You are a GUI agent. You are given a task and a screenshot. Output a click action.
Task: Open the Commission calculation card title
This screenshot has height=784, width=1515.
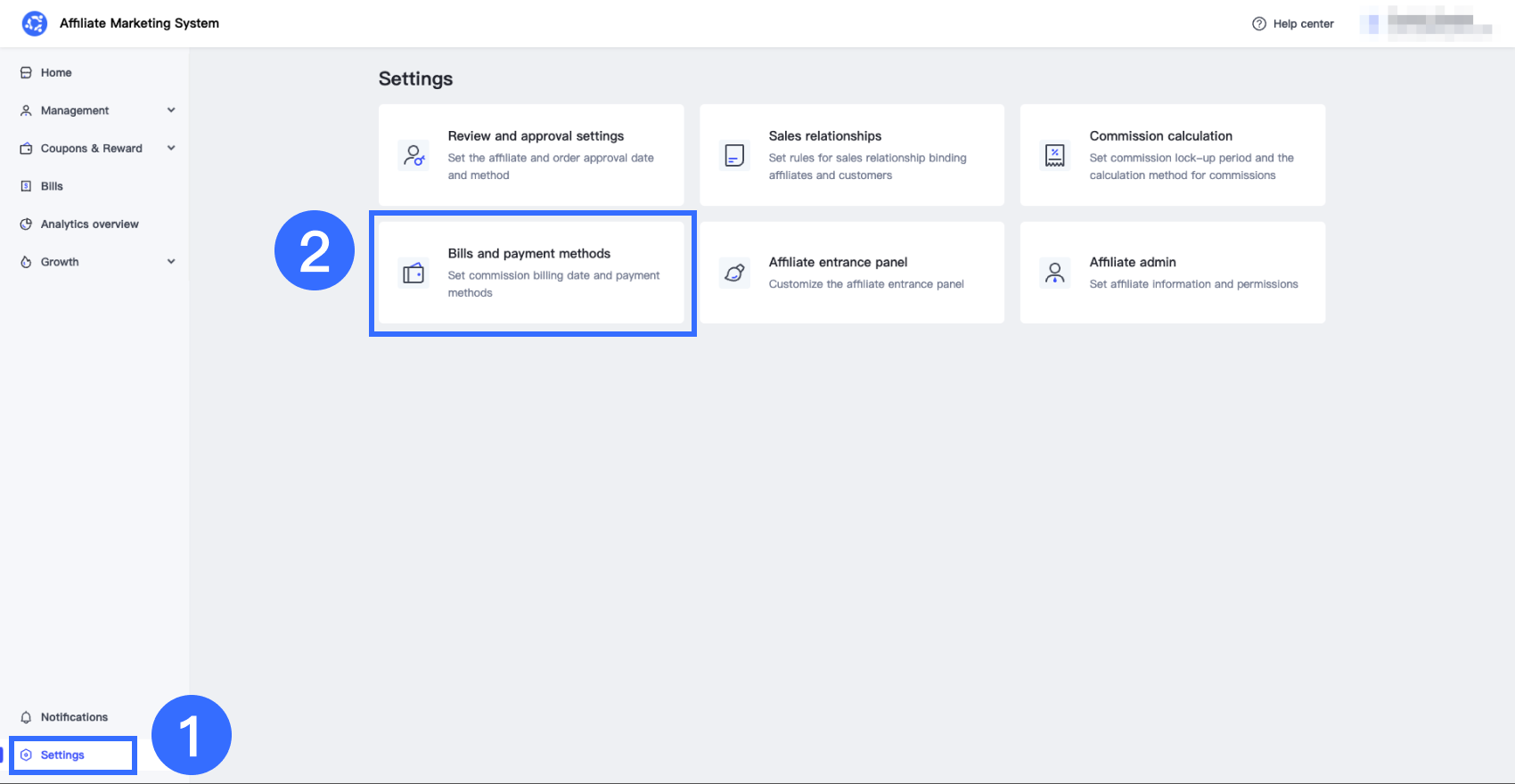[1160, 136]
